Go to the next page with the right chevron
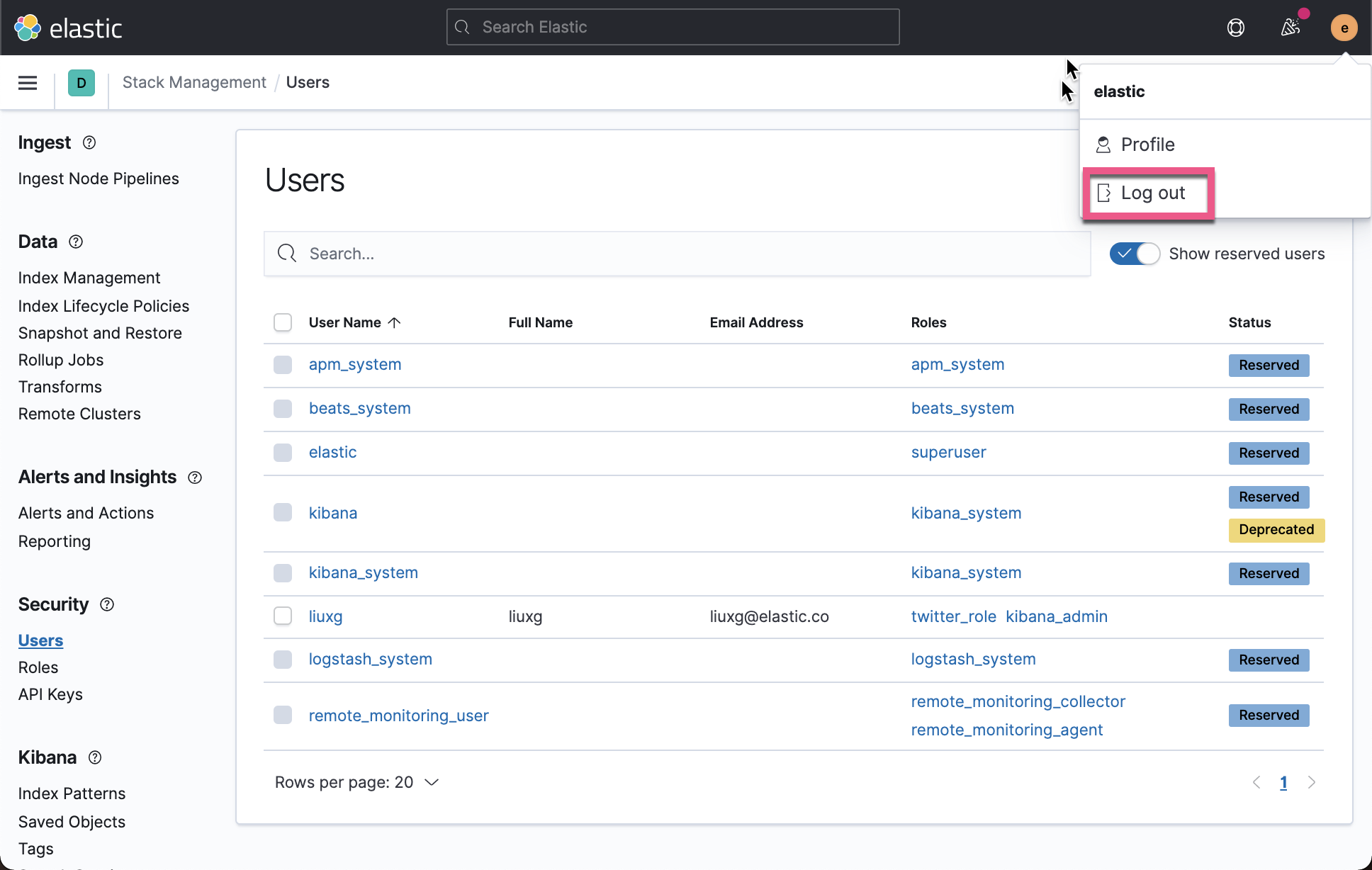The width and height of the screenshot is (1372, 870). tap(1311, 782)
